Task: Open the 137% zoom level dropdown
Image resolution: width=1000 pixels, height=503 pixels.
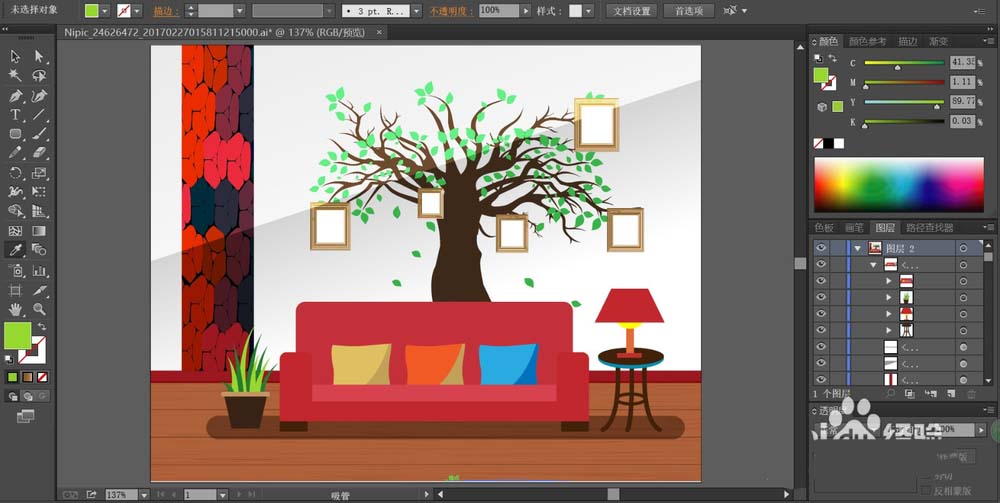Action: [144, 495]
